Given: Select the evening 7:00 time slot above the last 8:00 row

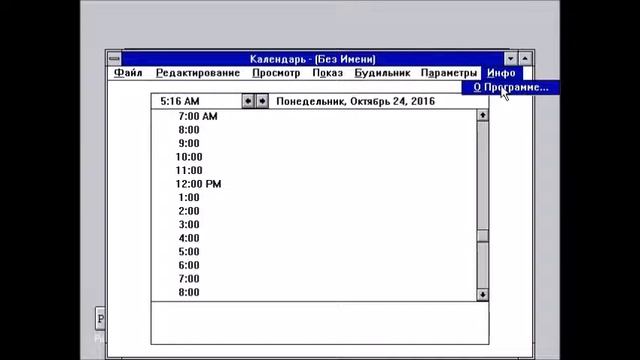Looking at the screenshot, I should pos(314,279).
